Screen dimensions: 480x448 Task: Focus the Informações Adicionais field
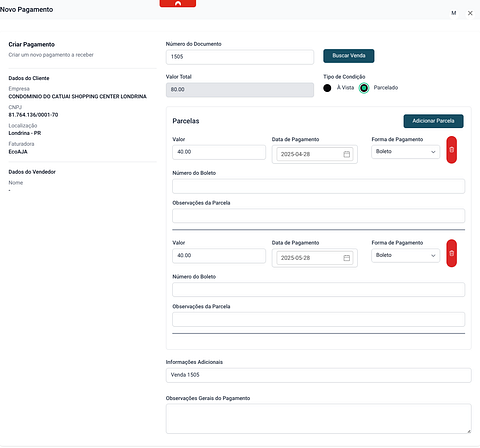(318, 375)
